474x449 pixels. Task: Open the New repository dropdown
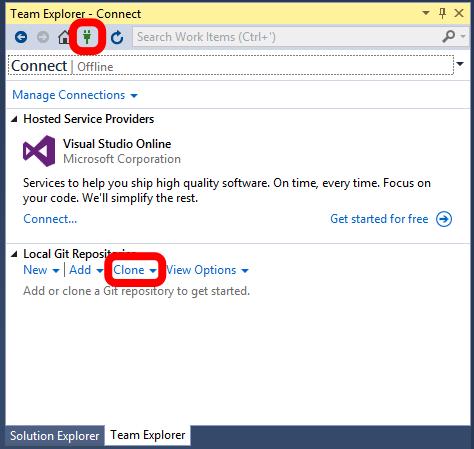[41, 270]
